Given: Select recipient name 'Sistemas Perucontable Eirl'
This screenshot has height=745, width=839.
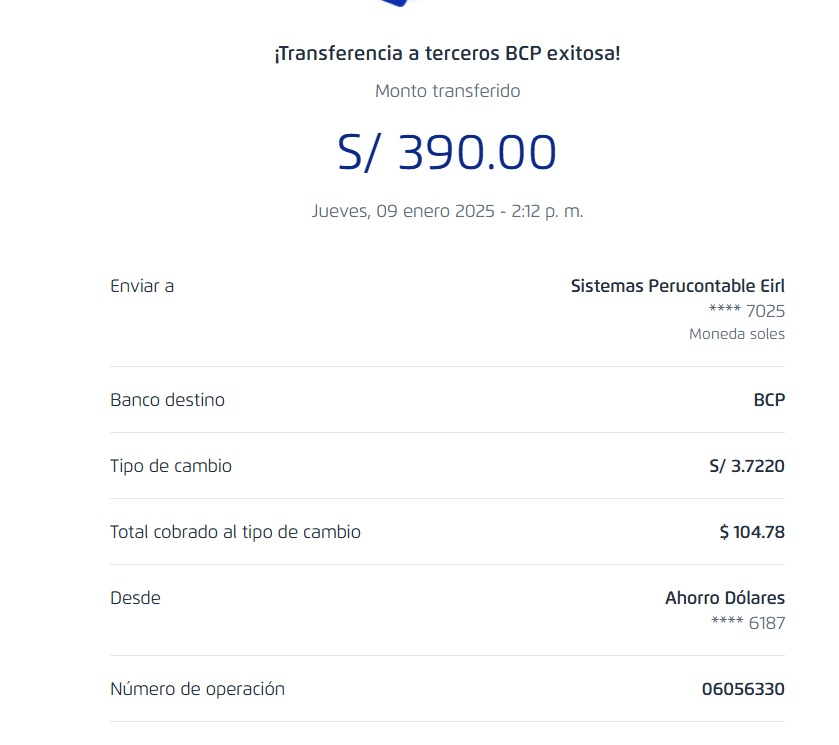Looking at the screenshot, I should tap(677, 286).
